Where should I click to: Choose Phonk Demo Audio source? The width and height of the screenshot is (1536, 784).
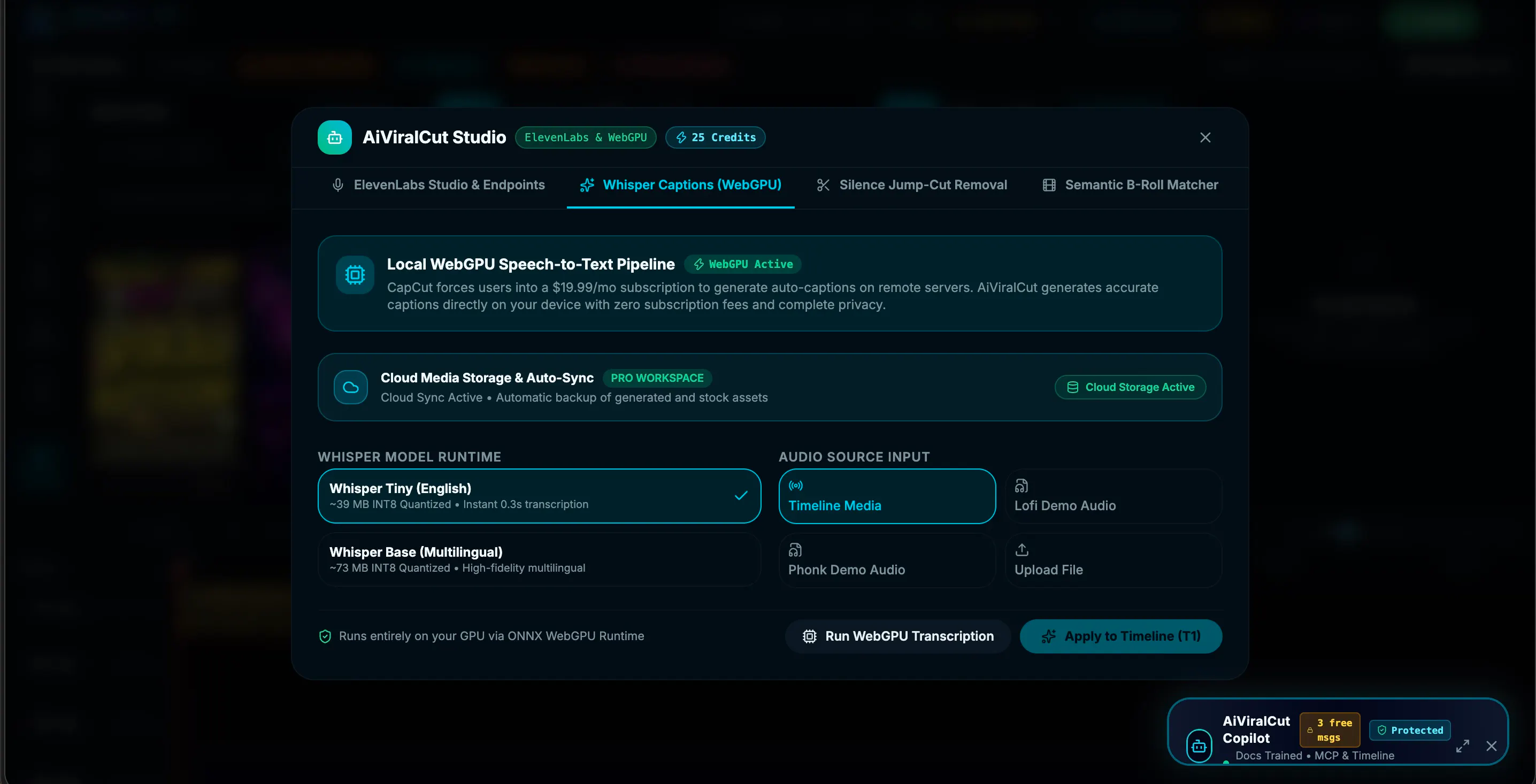pos(887,560)
